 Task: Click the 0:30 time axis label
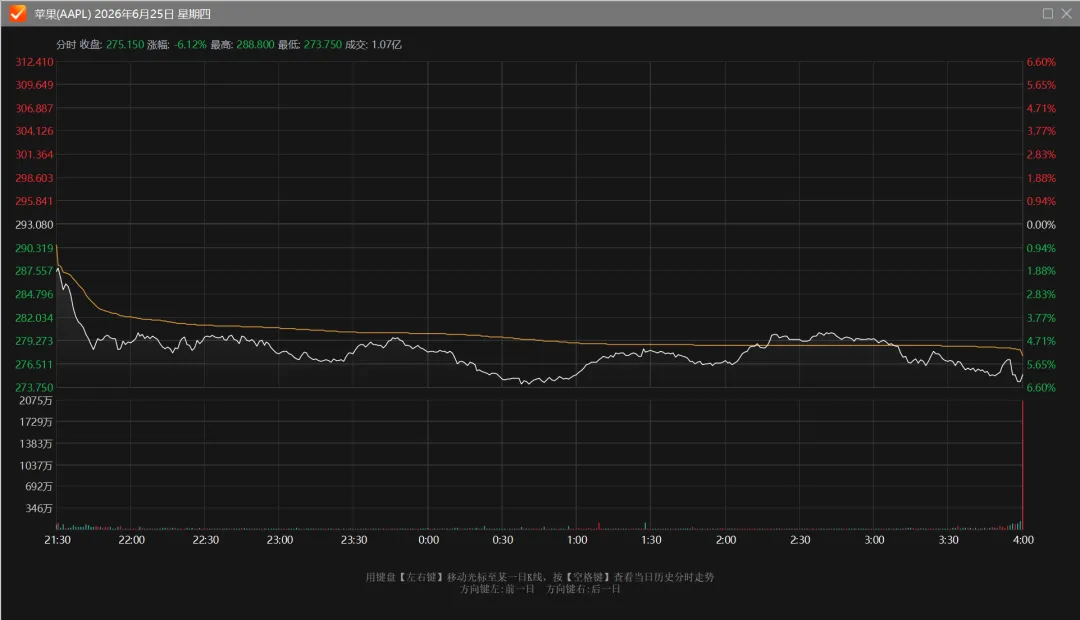pyautogui.click(x=503, y=540)
